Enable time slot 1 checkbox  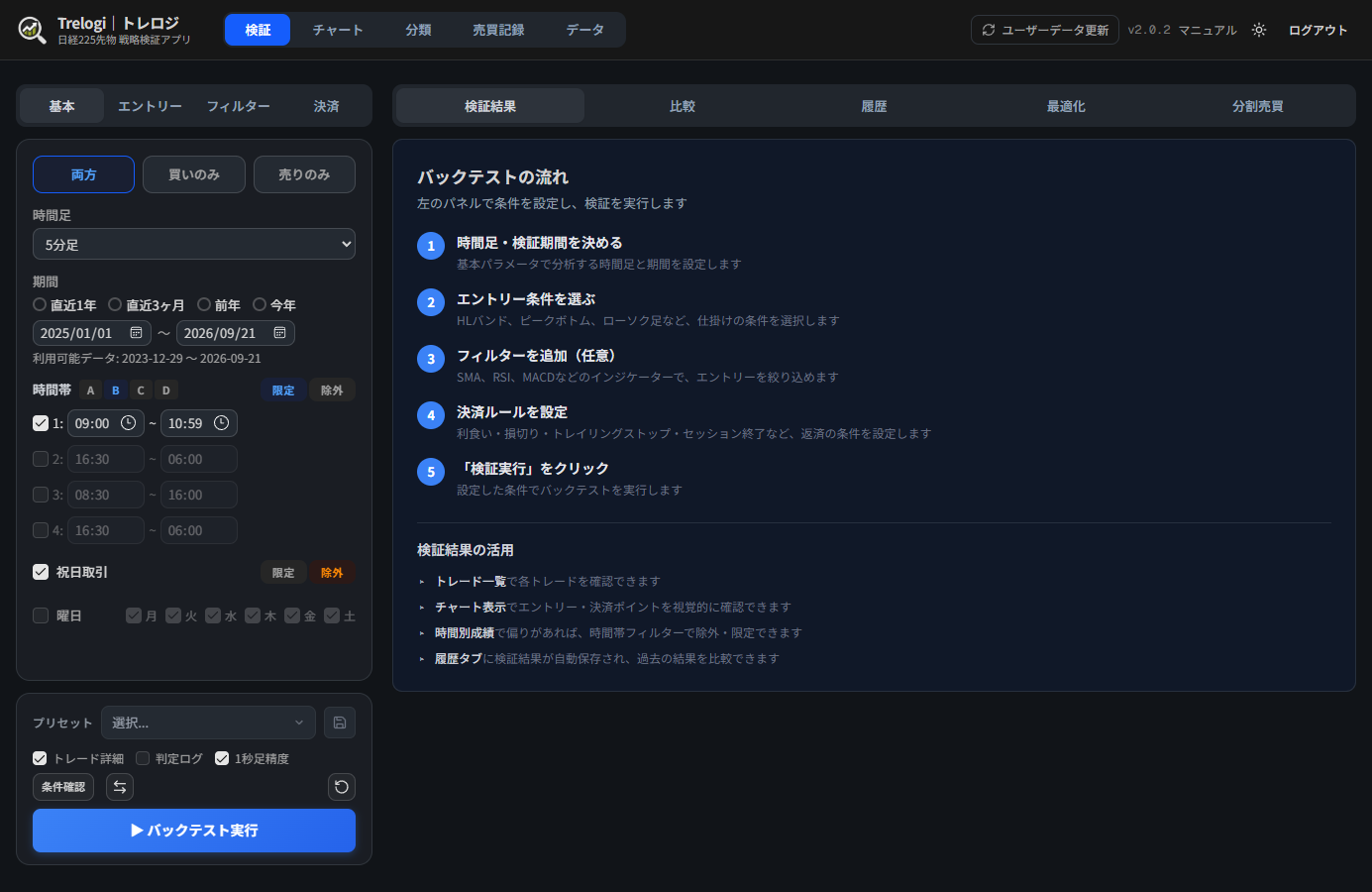coord(41,423)
